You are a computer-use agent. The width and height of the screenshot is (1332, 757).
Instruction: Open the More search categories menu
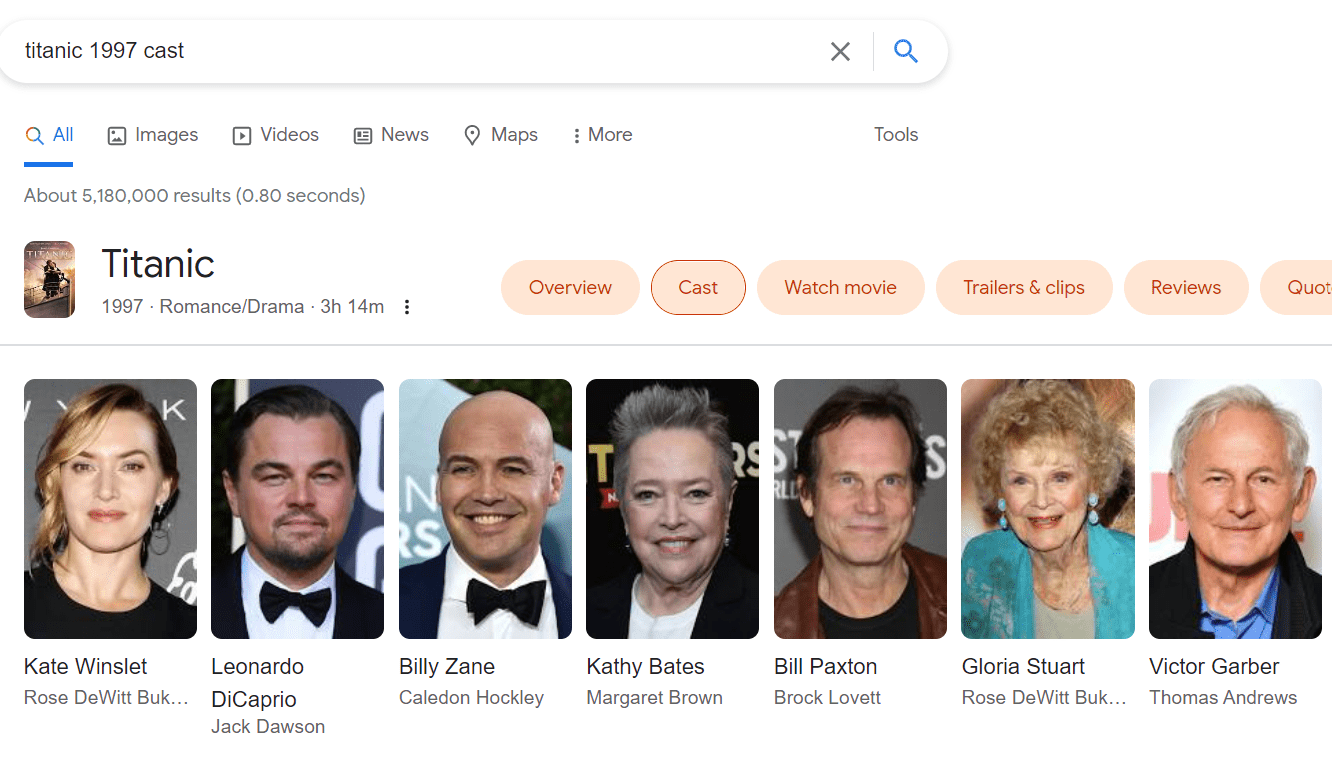tap(601, 134)
